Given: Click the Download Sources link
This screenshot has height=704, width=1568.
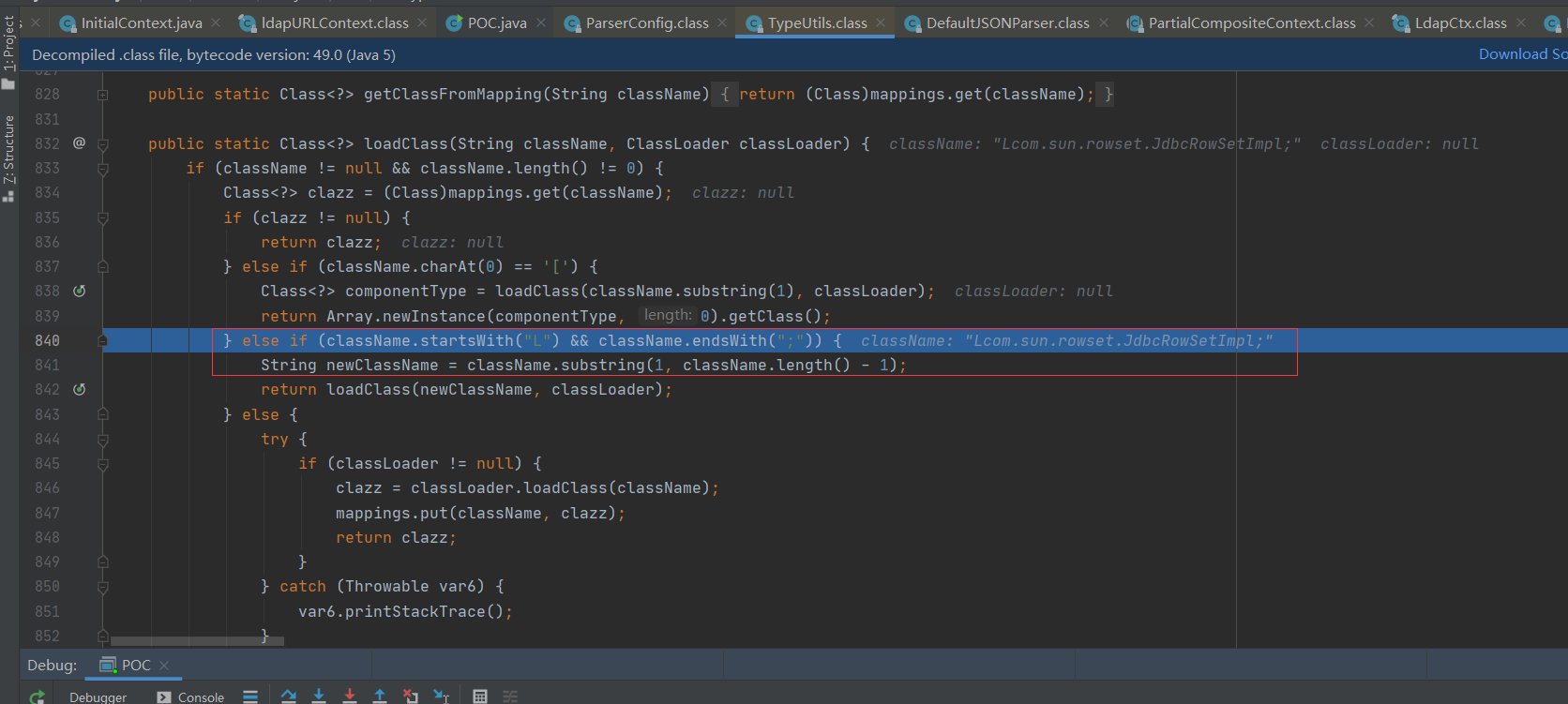Looking at the screenshot, I should pos(1521,54).
